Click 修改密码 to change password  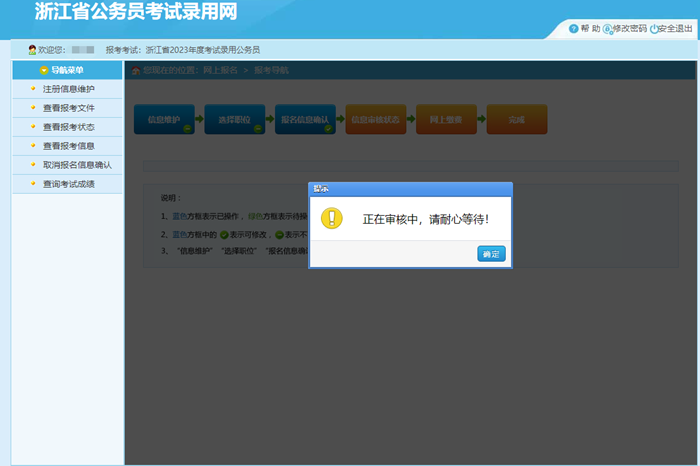coord(629,29)
